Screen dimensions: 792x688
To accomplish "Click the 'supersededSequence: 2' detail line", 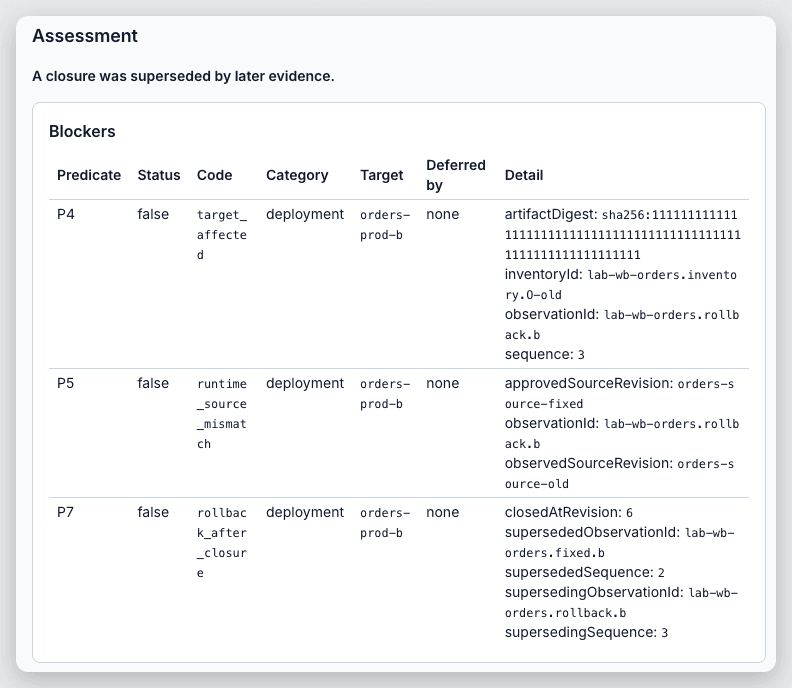I will tap(584, 572).
